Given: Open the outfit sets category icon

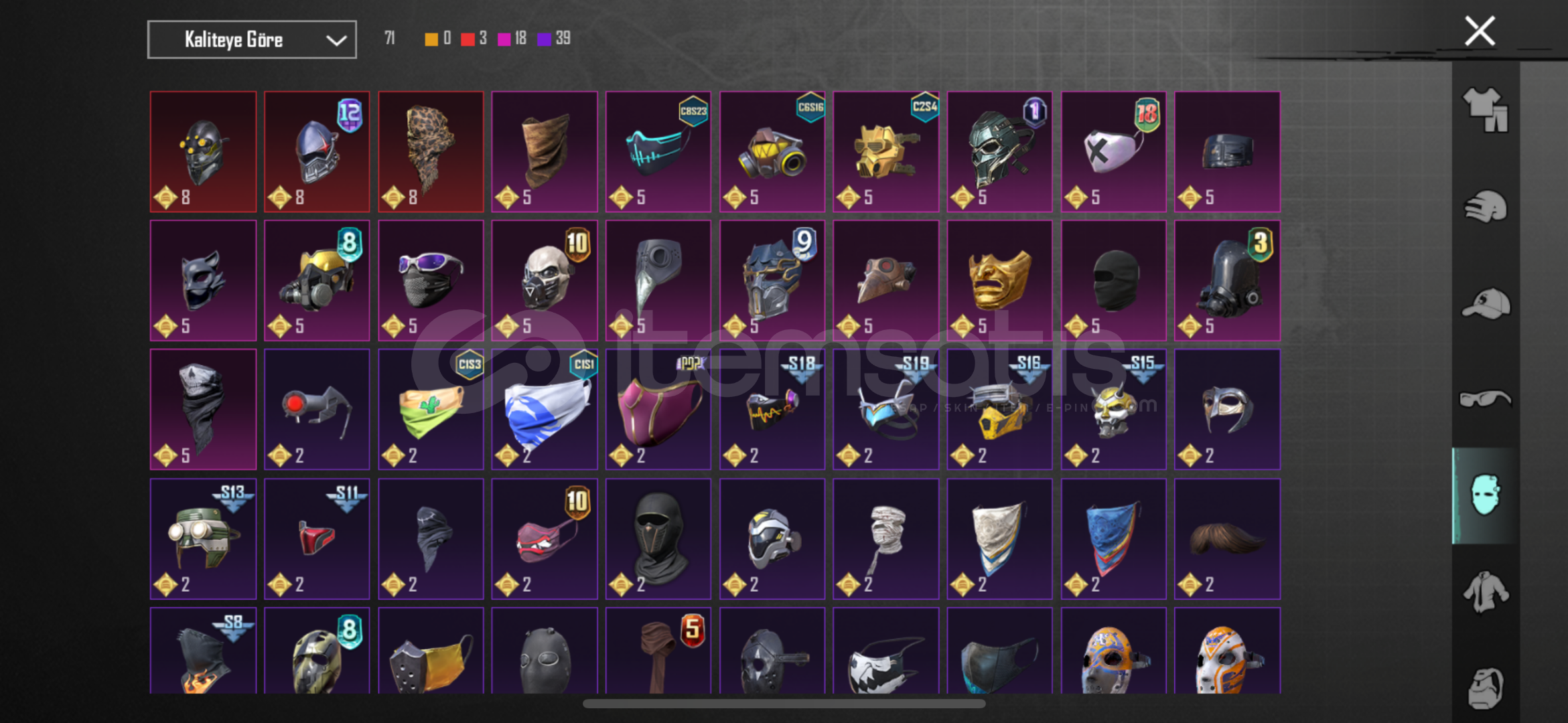Looking at the screenshot, I should click(x=1486, y=109).
